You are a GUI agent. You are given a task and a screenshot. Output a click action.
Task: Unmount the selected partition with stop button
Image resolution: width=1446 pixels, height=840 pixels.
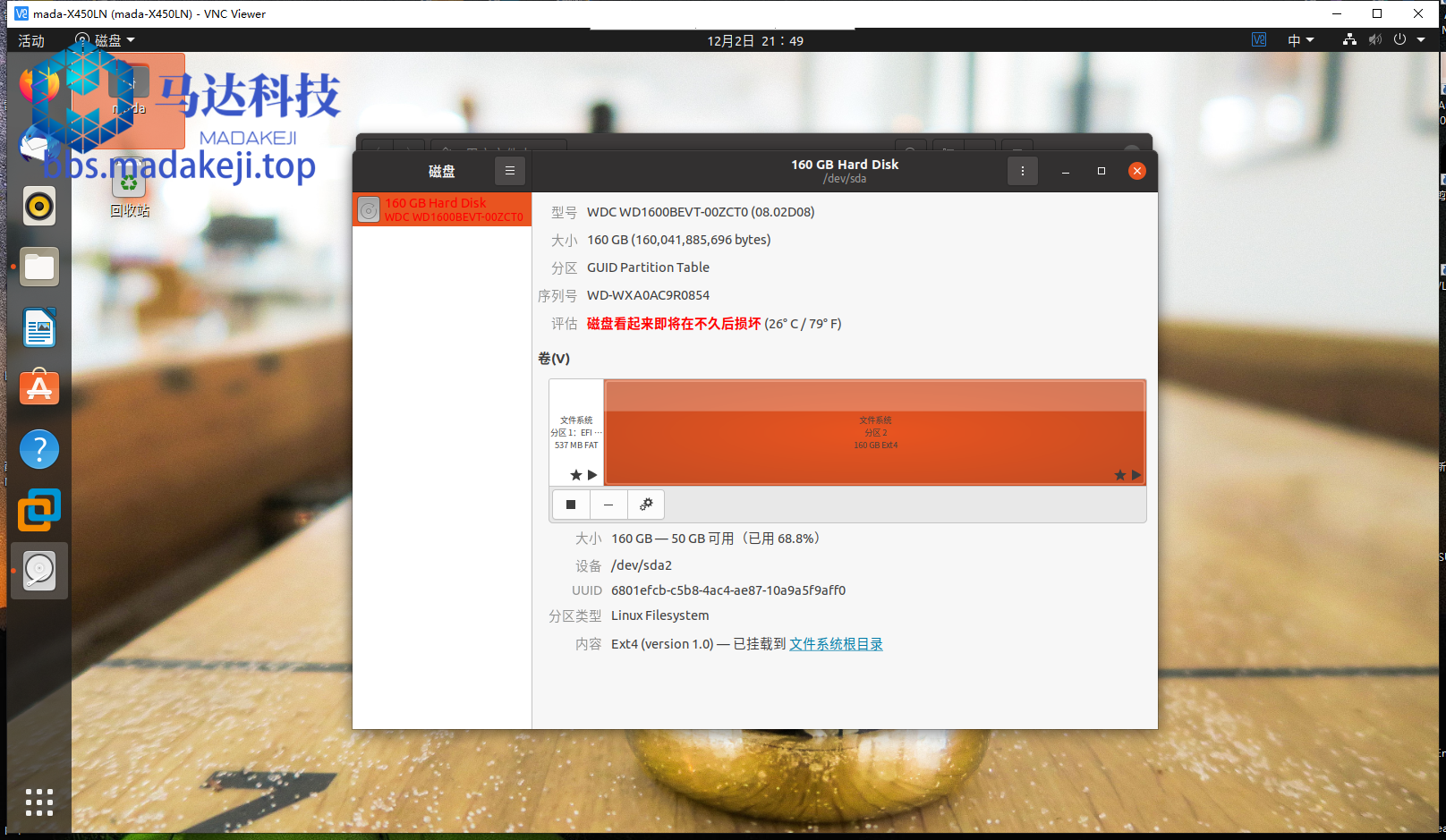coord(571,505)
